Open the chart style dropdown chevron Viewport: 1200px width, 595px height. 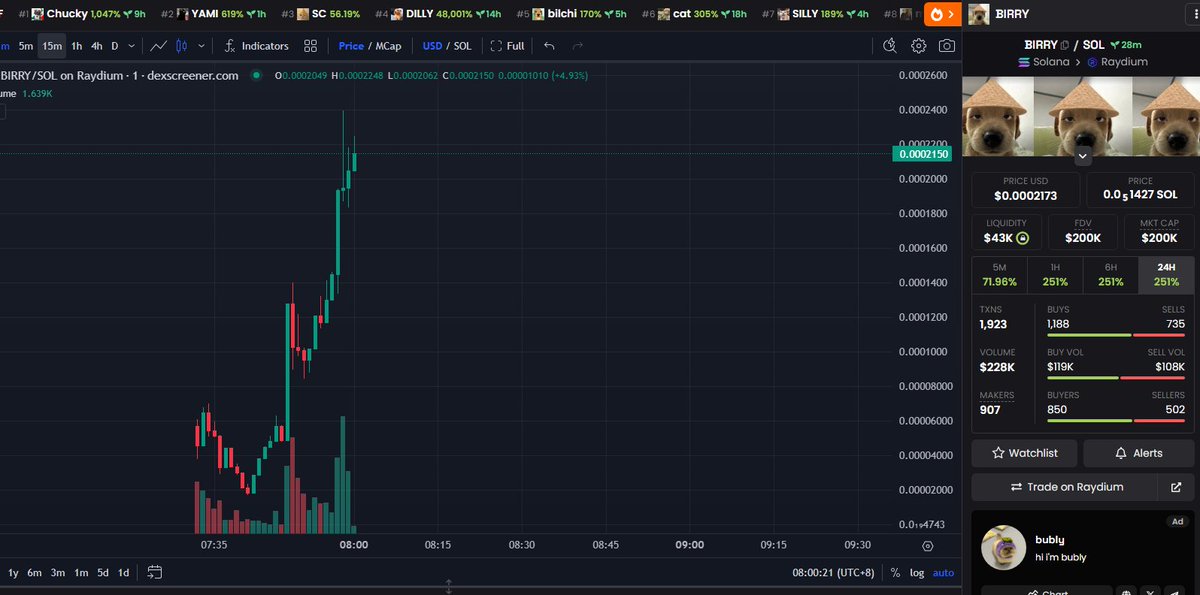[x=201, y=46]
